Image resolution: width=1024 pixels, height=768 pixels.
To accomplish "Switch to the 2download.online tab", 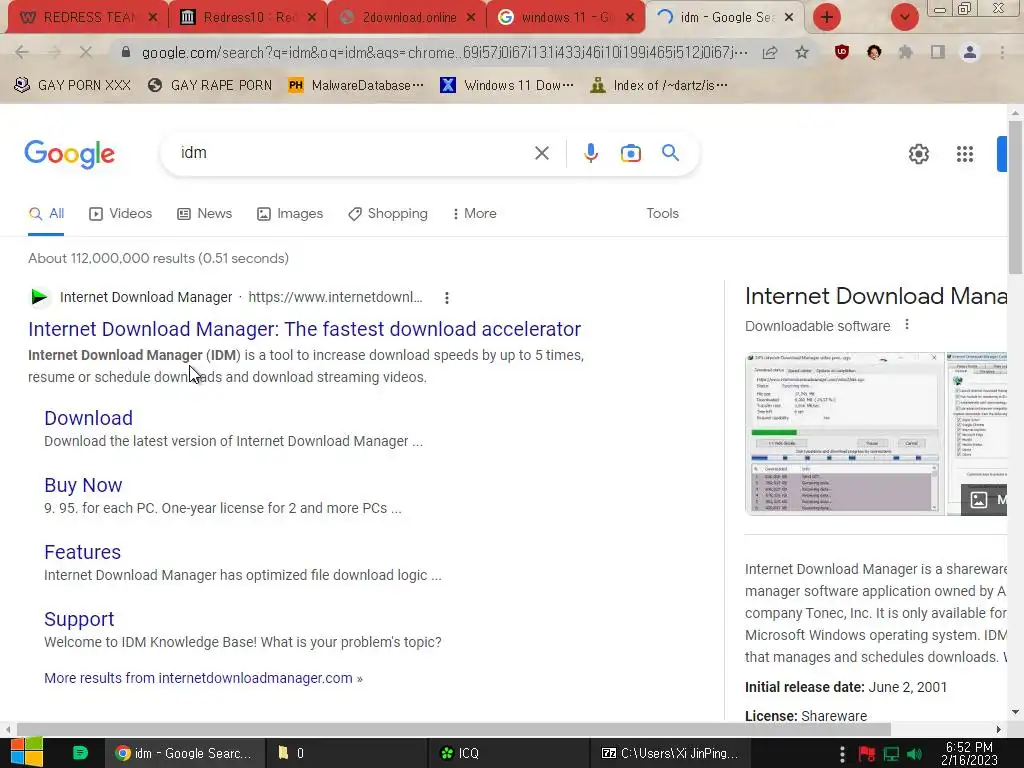I will pos(407,18).
